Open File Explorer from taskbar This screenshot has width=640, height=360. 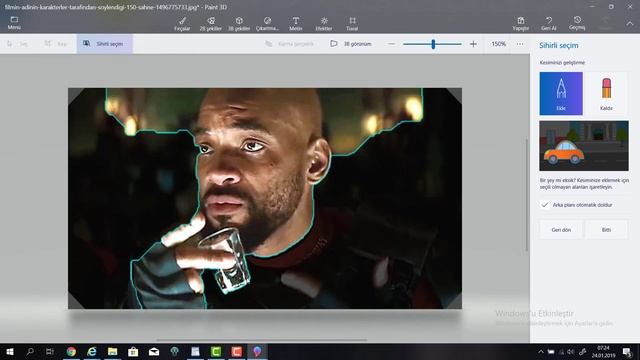tap(113, 352)
